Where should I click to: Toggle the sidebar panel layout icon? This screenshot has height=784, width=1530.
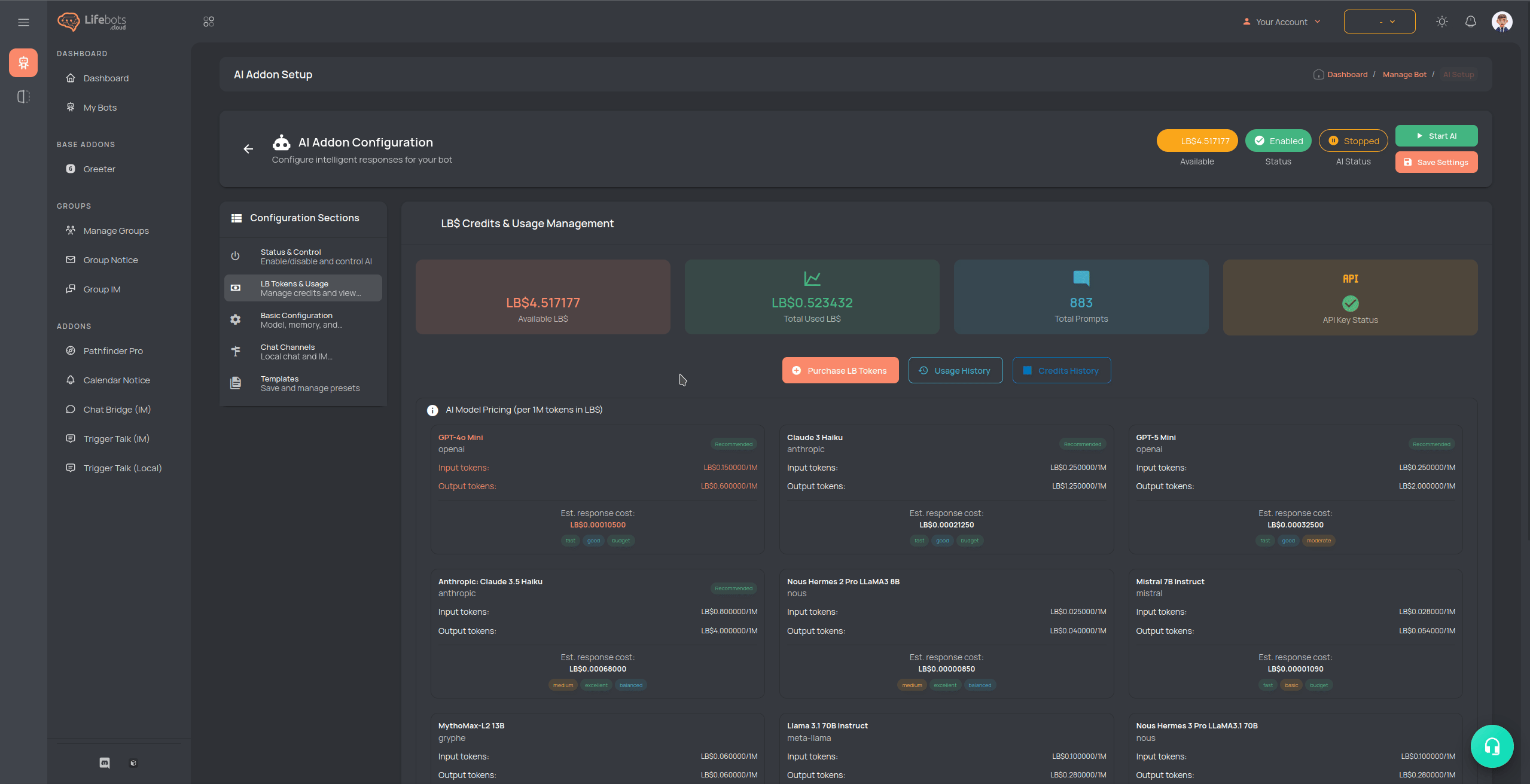click(x=23, y=97)
